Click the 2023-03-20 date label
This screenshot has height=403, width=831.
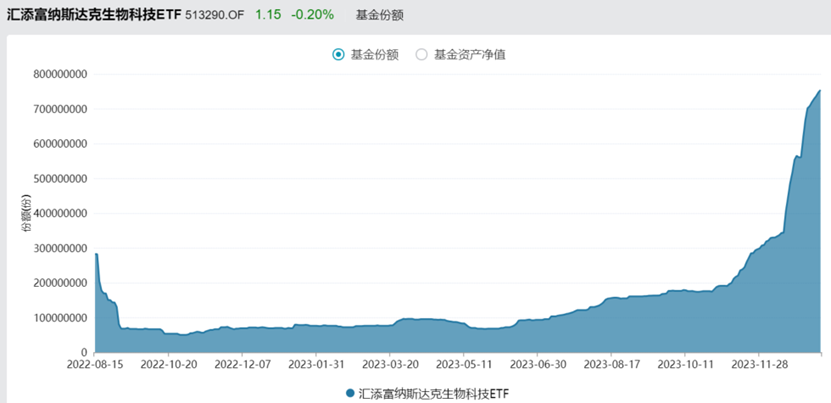pos(390,366)
